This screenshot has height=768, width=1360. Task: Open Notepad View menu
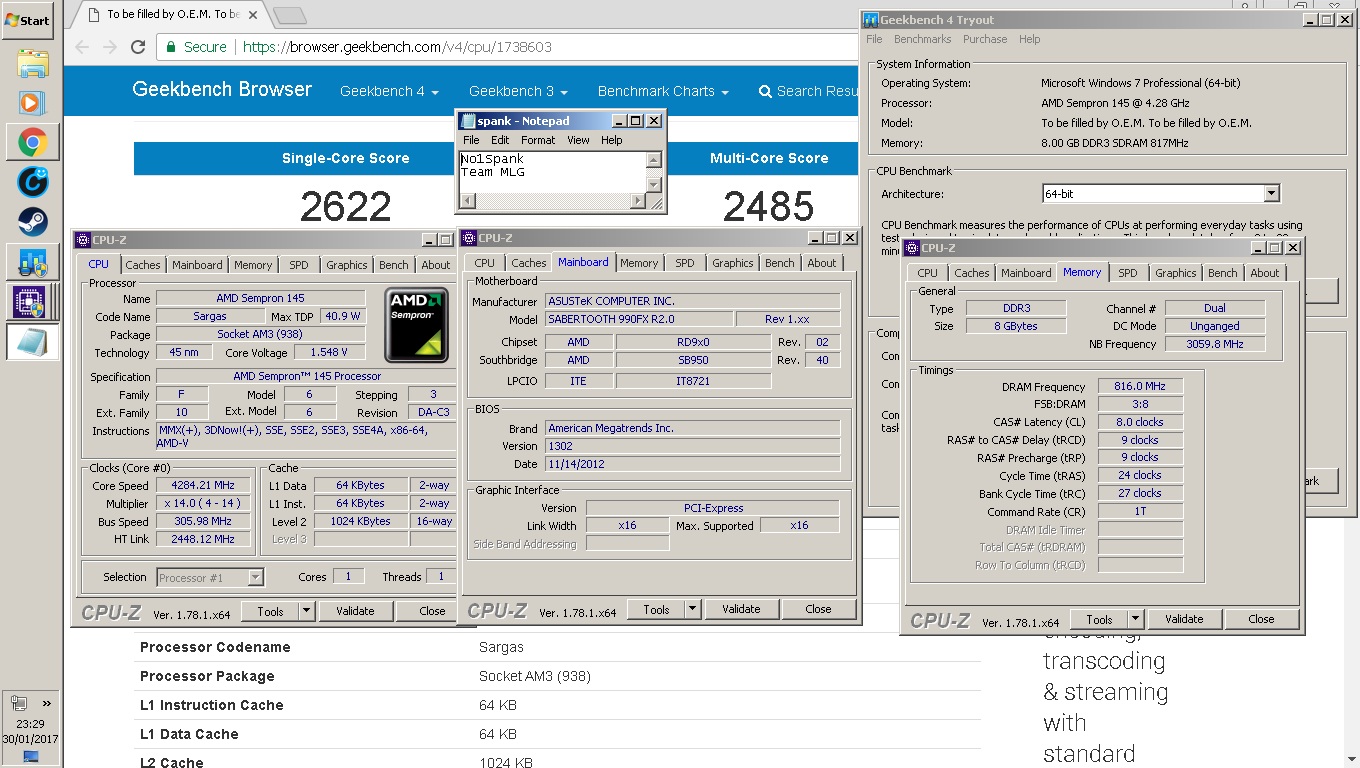[579, 140]
